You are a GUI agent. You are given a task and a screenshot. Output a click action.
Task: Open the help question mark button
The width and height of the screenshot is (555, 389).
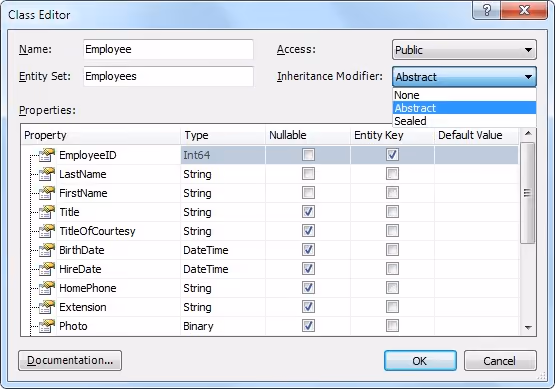486,10
